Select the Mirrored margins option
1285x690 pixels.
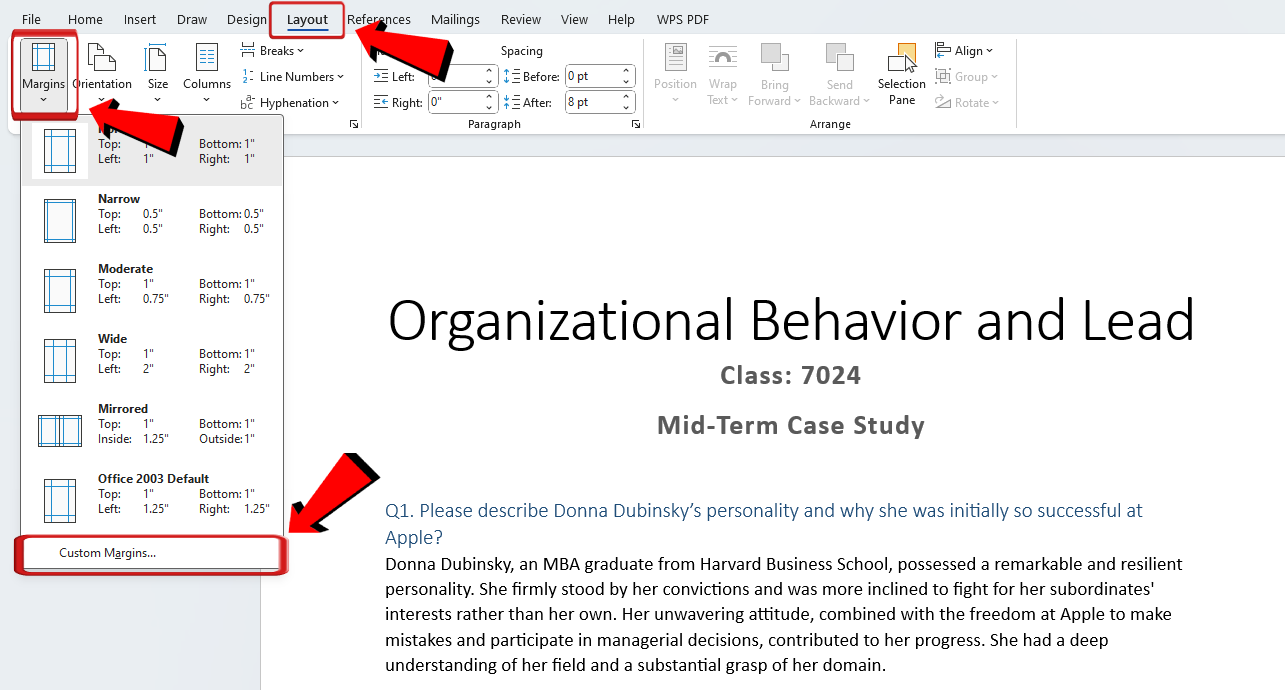pyautogui.click(x=150, y=426)
